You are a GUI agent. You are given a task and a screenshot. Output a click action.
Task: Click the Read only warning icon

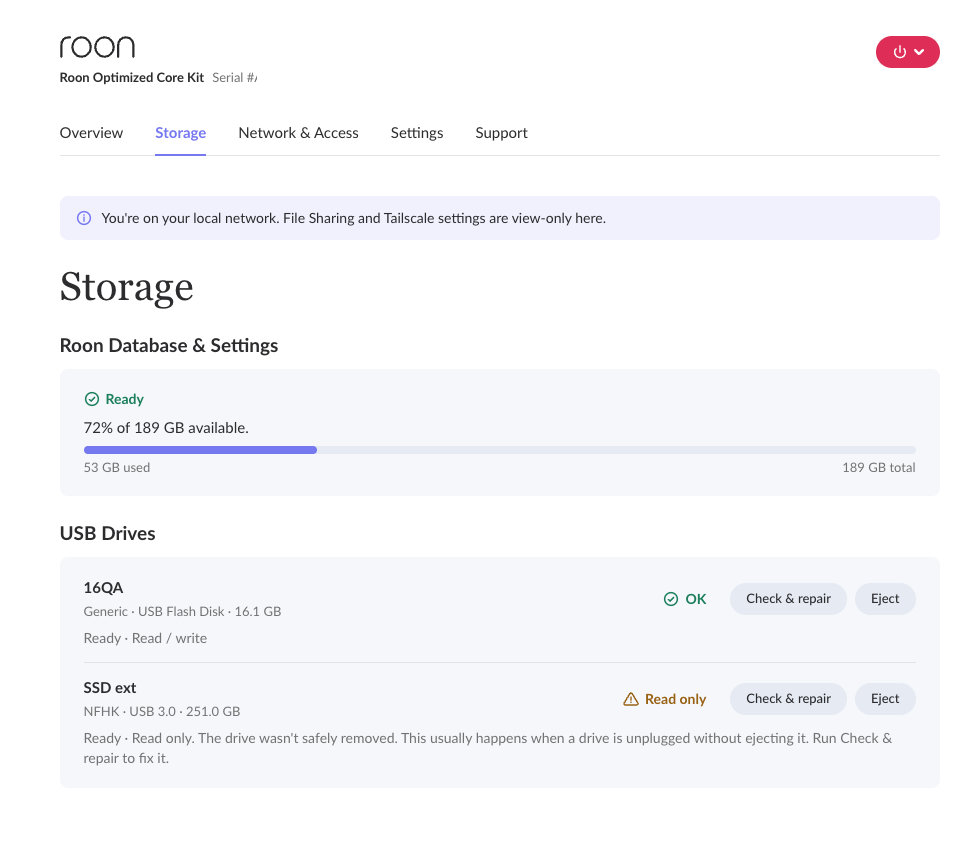(x=631, y=699)
